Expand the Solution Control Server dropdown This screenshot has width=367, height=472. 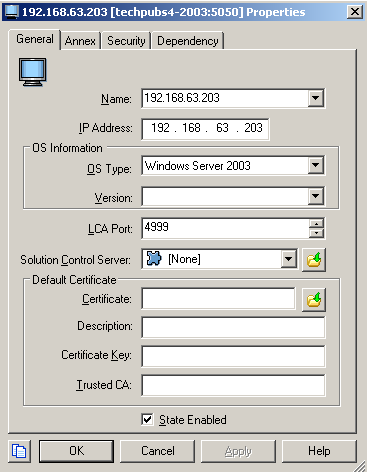click(288, 259)
